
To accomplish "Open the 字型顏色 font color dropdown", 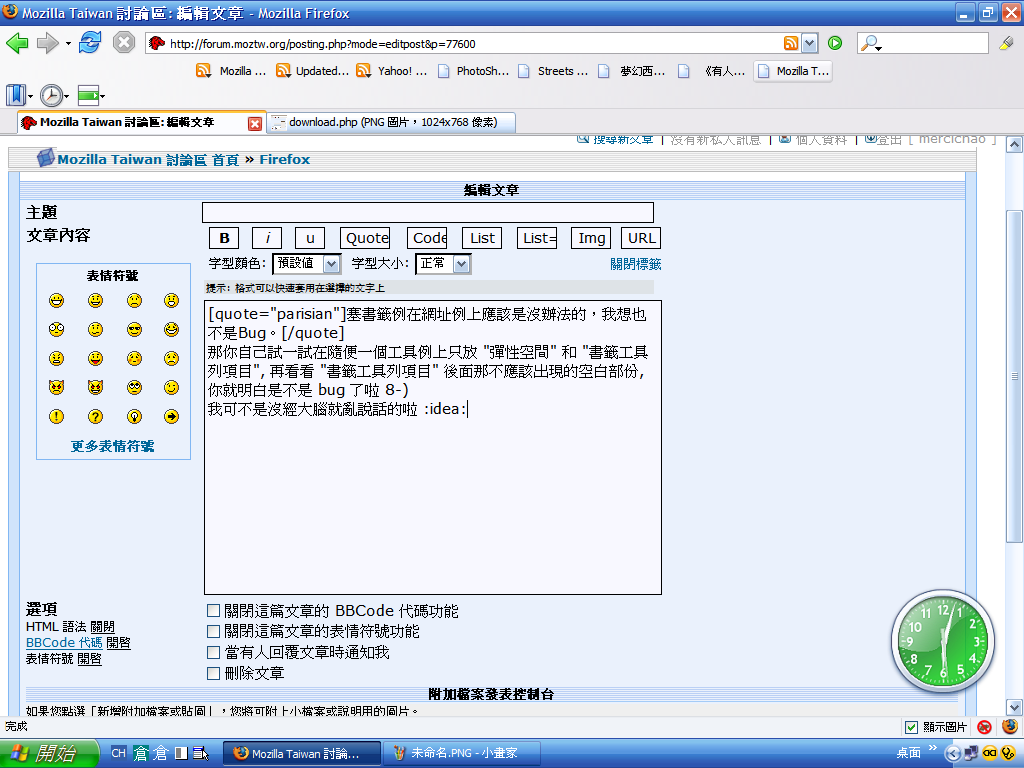I will tap(306, 264).
